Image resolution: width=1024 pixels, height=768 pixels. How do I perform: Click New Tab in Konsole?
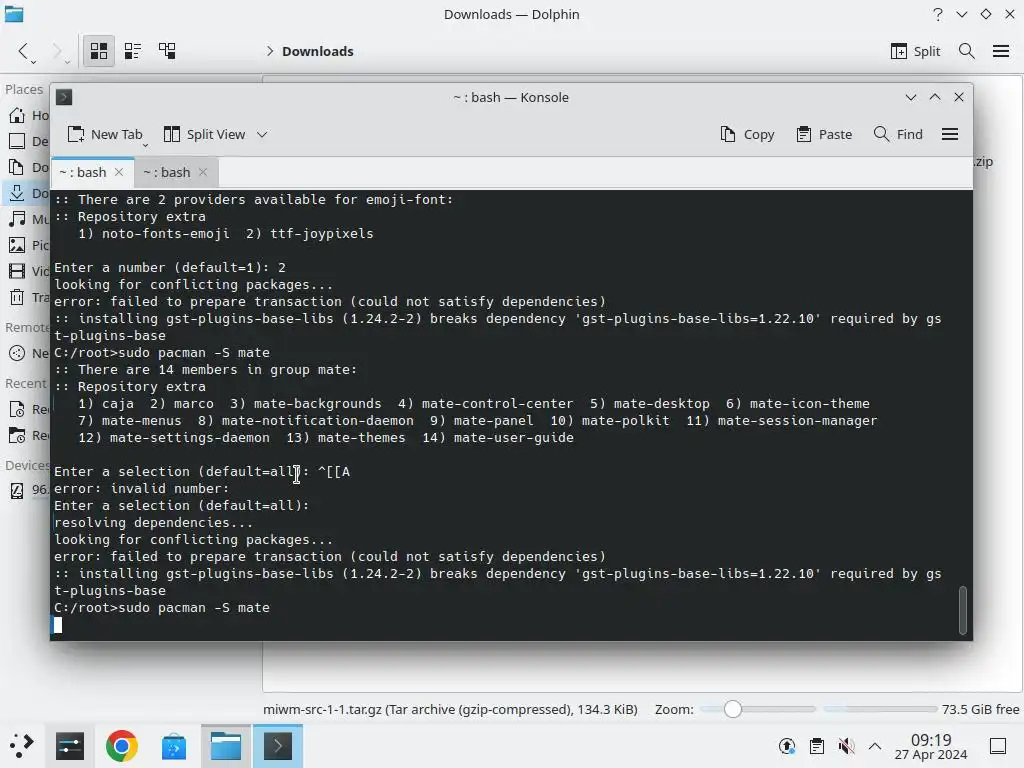pyautogui.click(x=104, y=134)
